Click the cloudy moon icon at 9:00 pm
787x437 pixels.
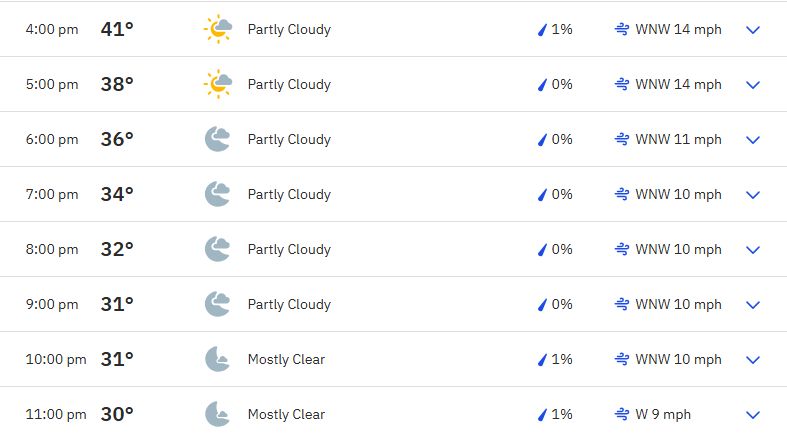(217, 304)
